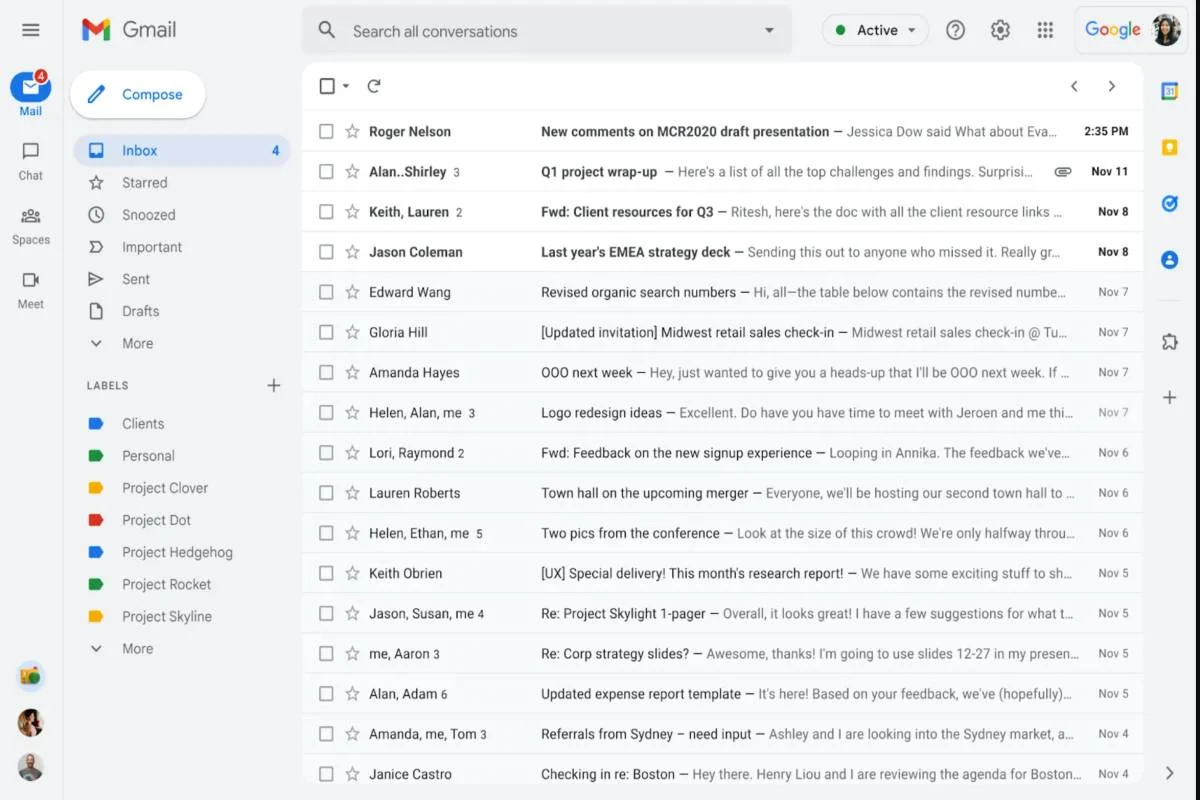Go to older messages page arrow
This screenshot has height=800, width=1200.
click(x=1112, y=86)
